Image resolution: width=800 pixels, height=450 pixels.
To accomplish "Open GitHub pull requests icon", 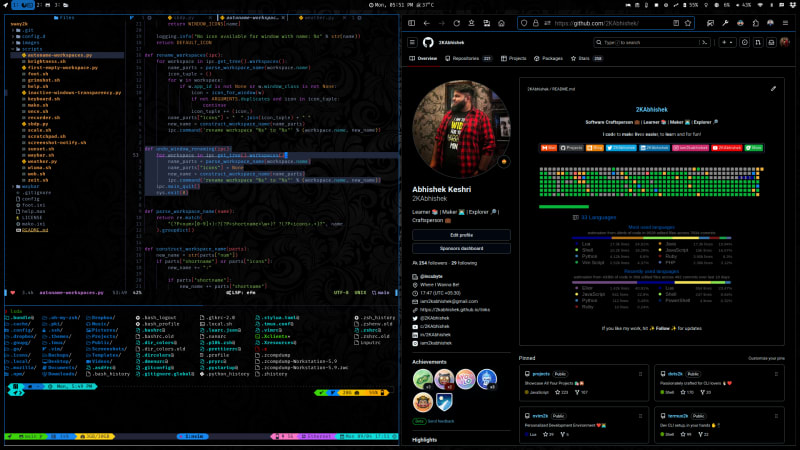I will point(758,42).
